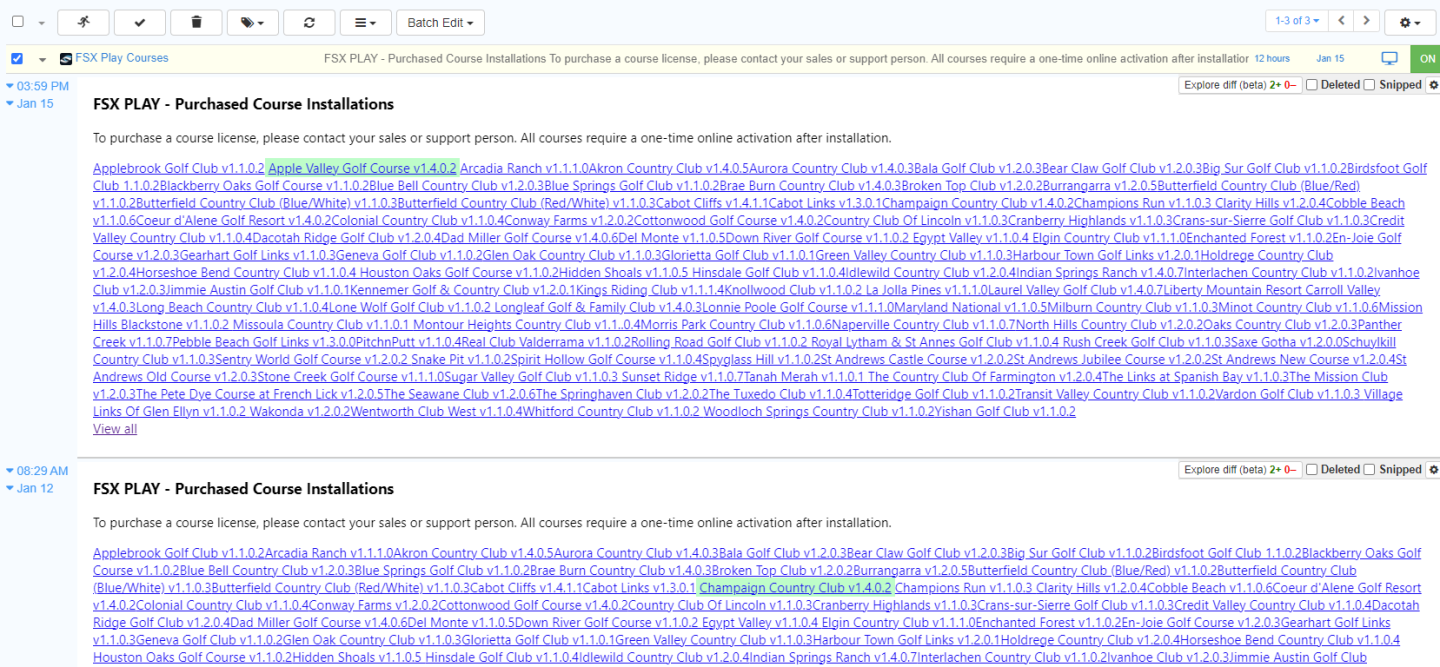This screenshot has width=1440, height=667.
Task: Click the 12 hours interval text
Action: [x=1272, y=59]
